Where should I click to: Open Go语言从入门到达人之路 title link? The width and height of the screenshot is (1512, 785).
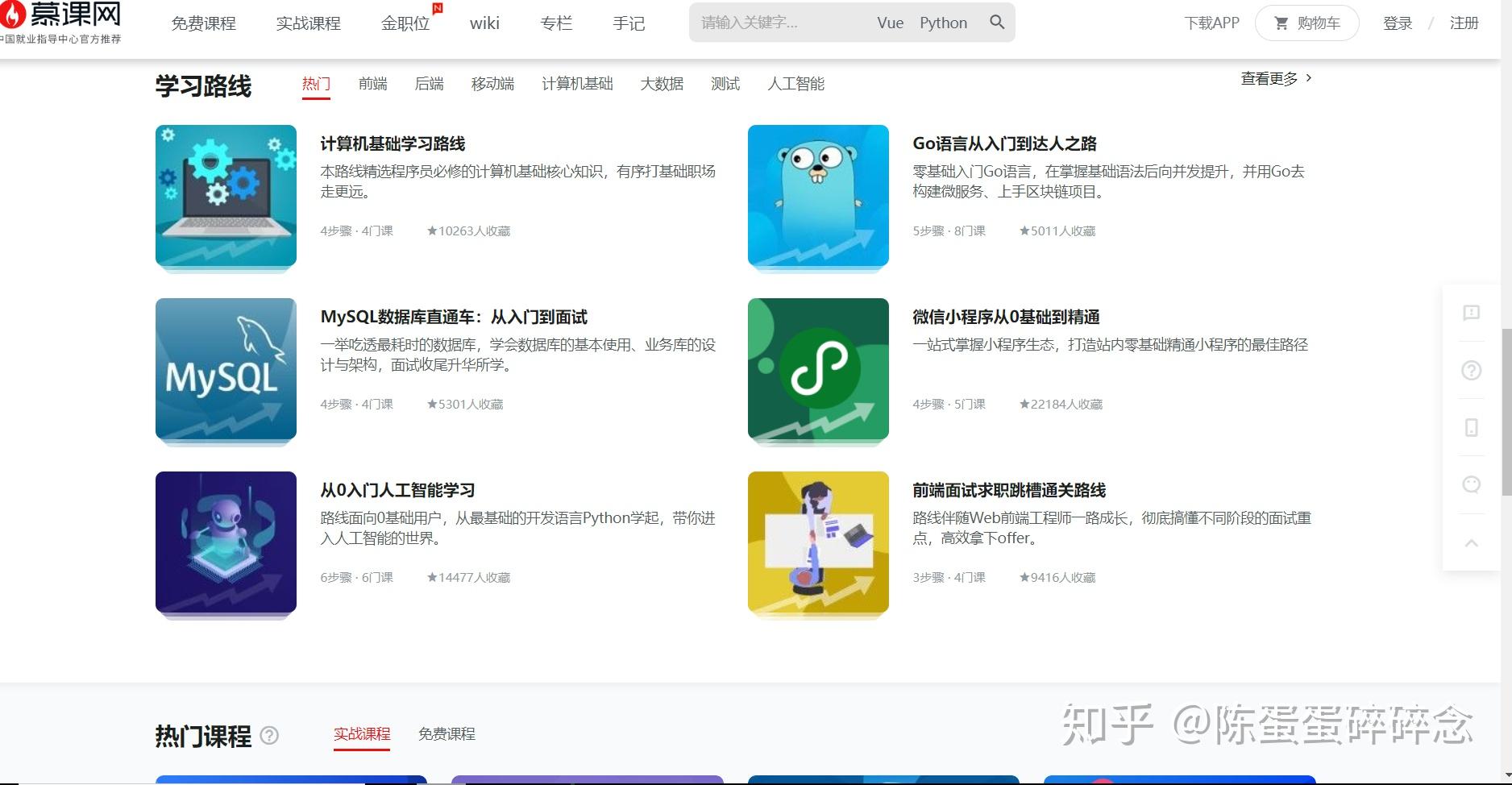pos(1004,144)
